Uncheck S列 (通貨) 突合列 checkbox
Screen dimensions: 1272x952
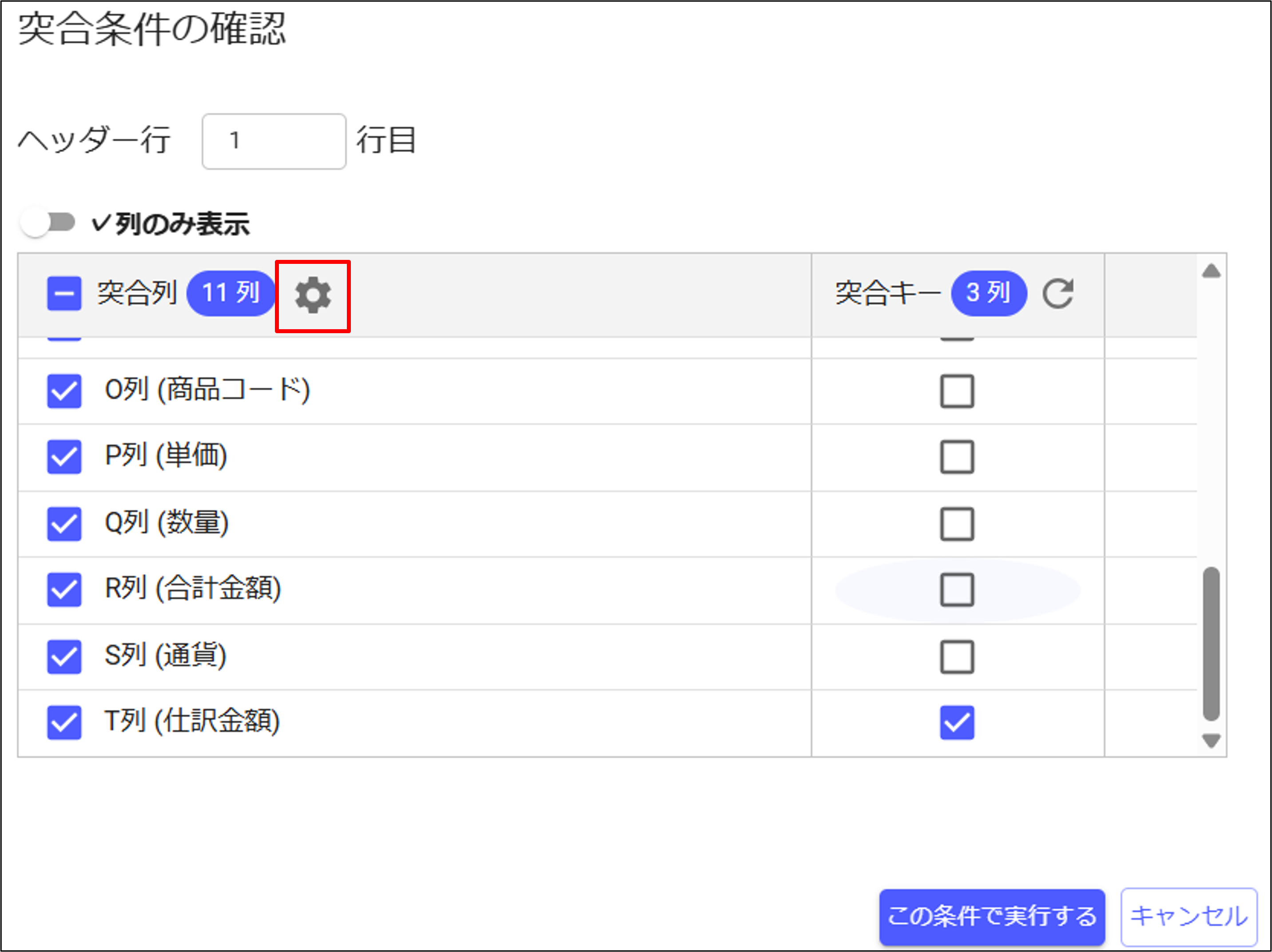point(64,656)
